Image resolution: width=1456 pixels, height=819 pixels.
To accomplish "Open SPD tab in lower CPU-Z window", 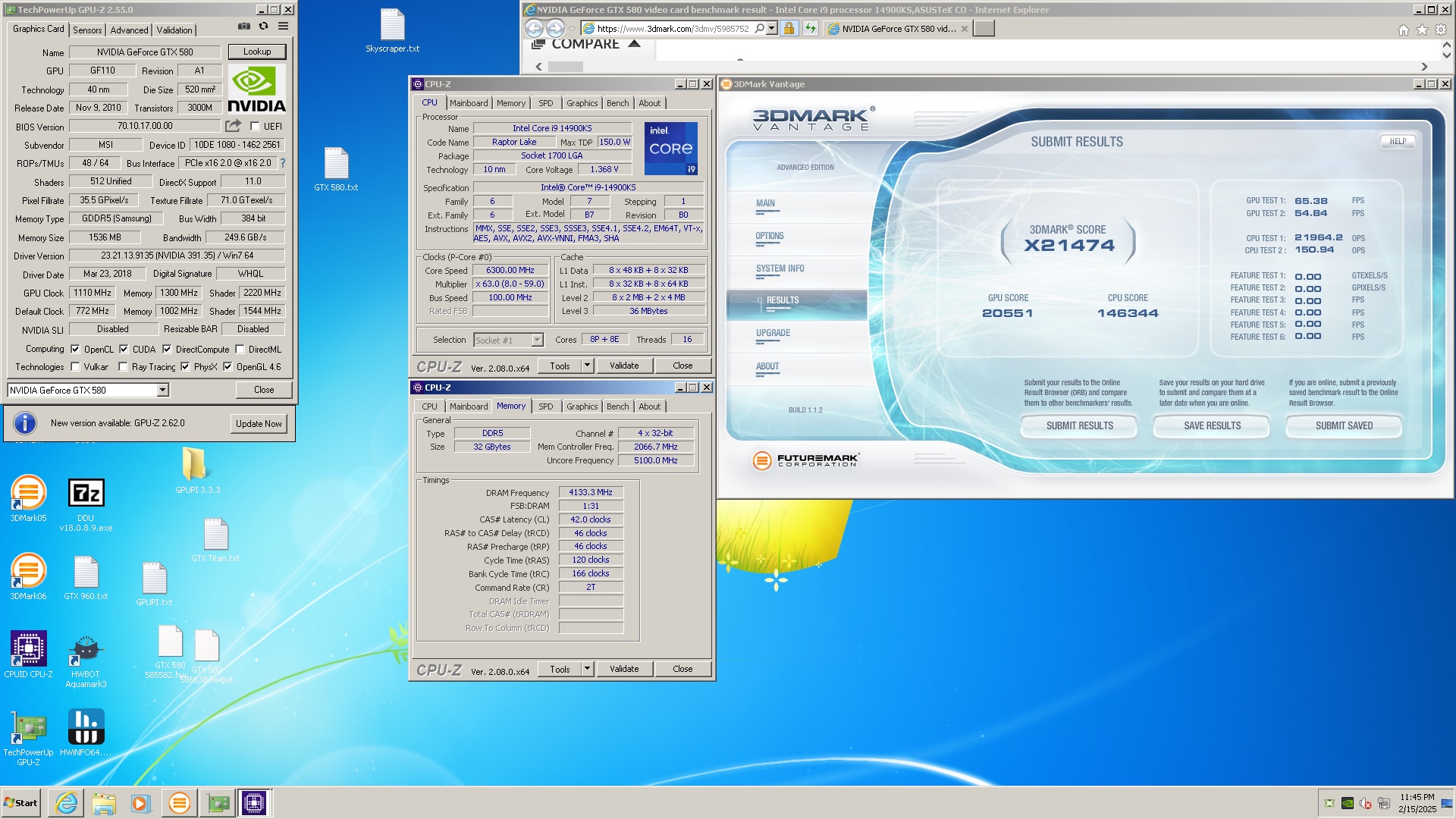I will coord(545,406).
